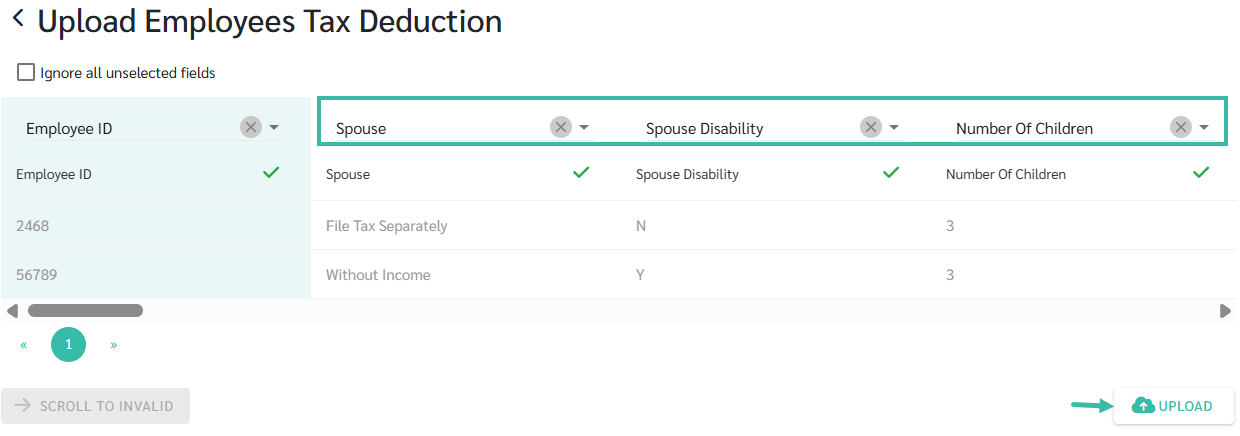Clear the Number Of Children column mapping
The width and height of the screenshot is (1240, 436).
click(1181, 127)
